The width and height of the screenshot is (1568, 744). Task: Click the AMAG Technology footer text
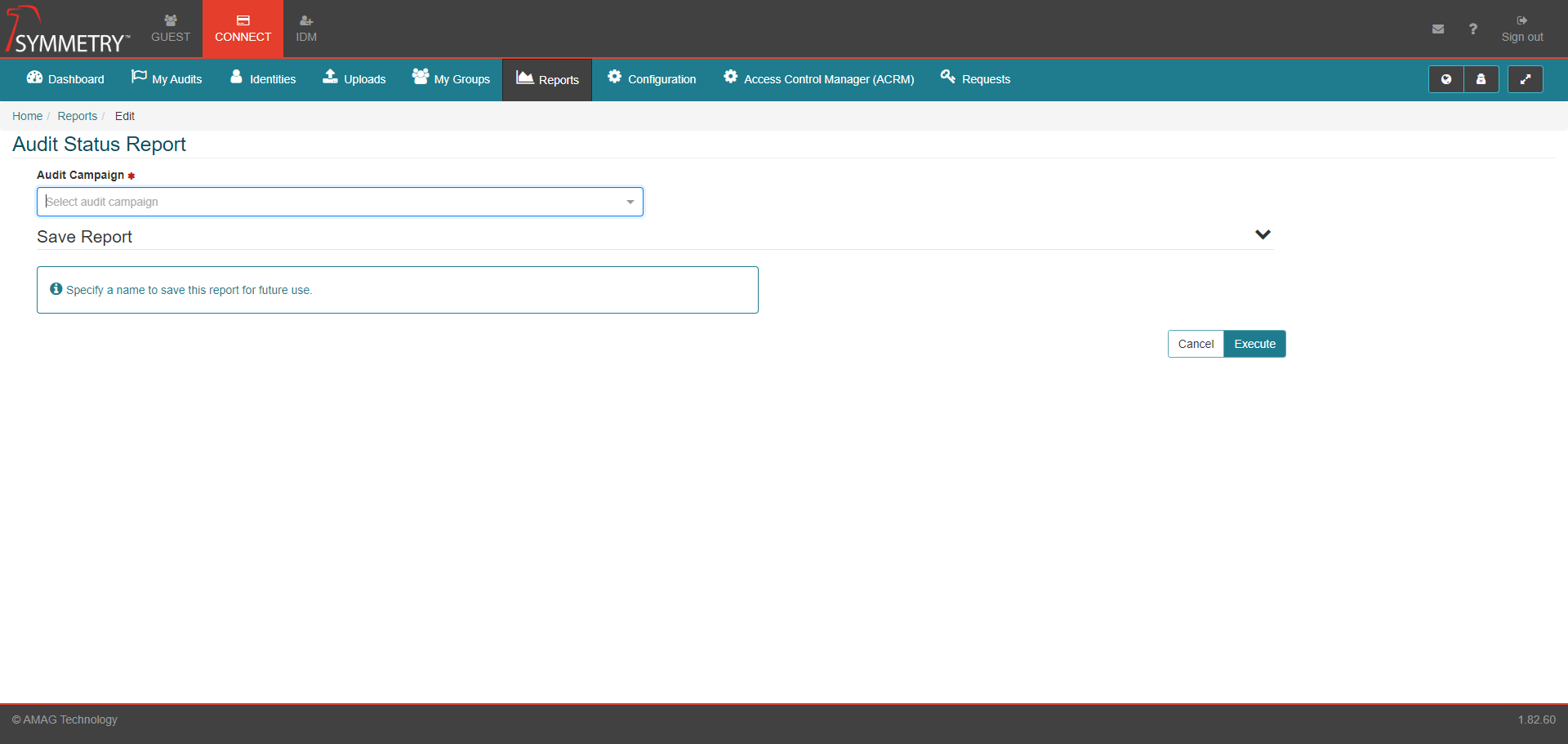(x=65, y=719)
